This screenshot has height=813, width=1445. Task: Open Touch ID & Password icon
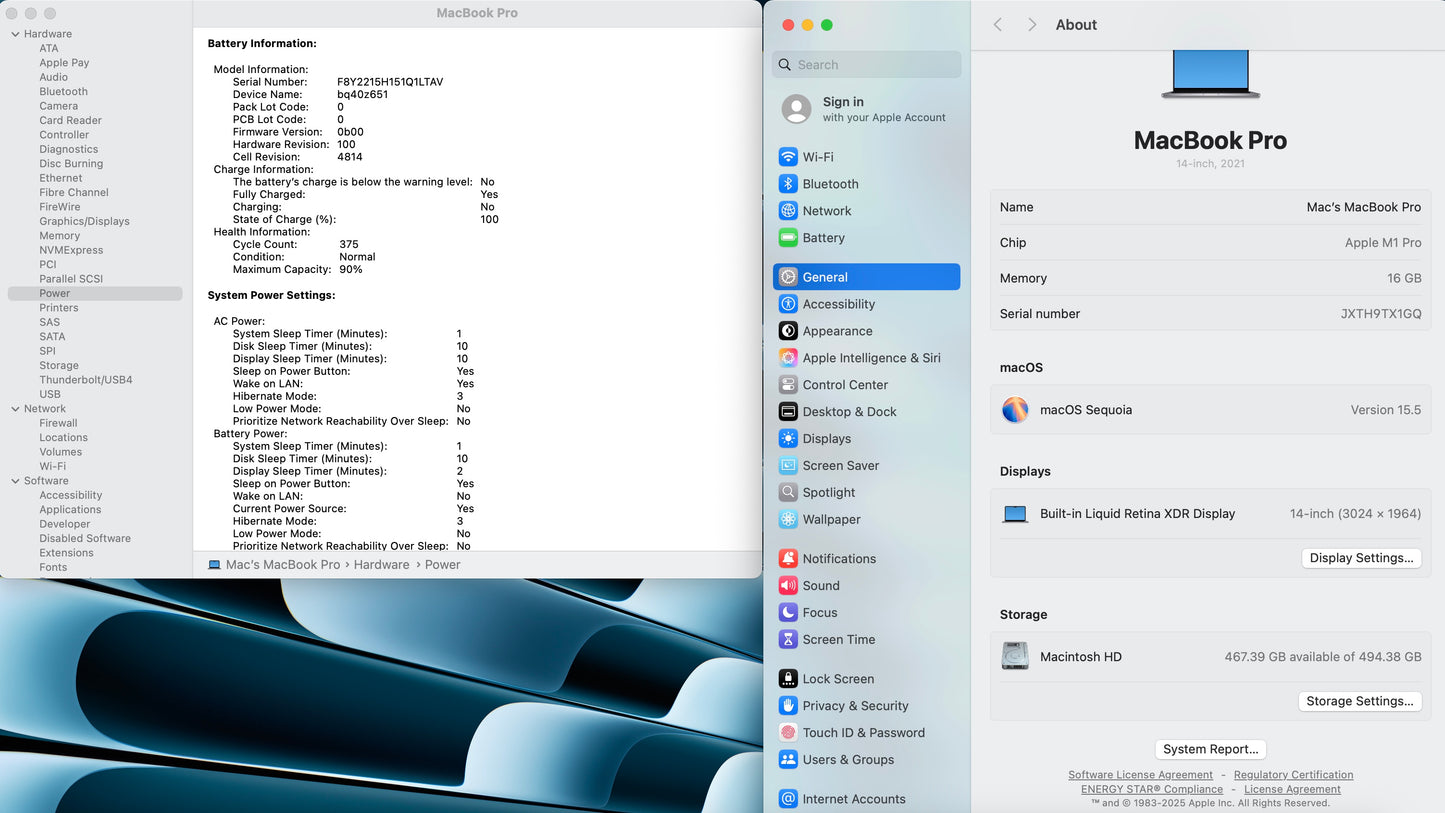point(788,733)
